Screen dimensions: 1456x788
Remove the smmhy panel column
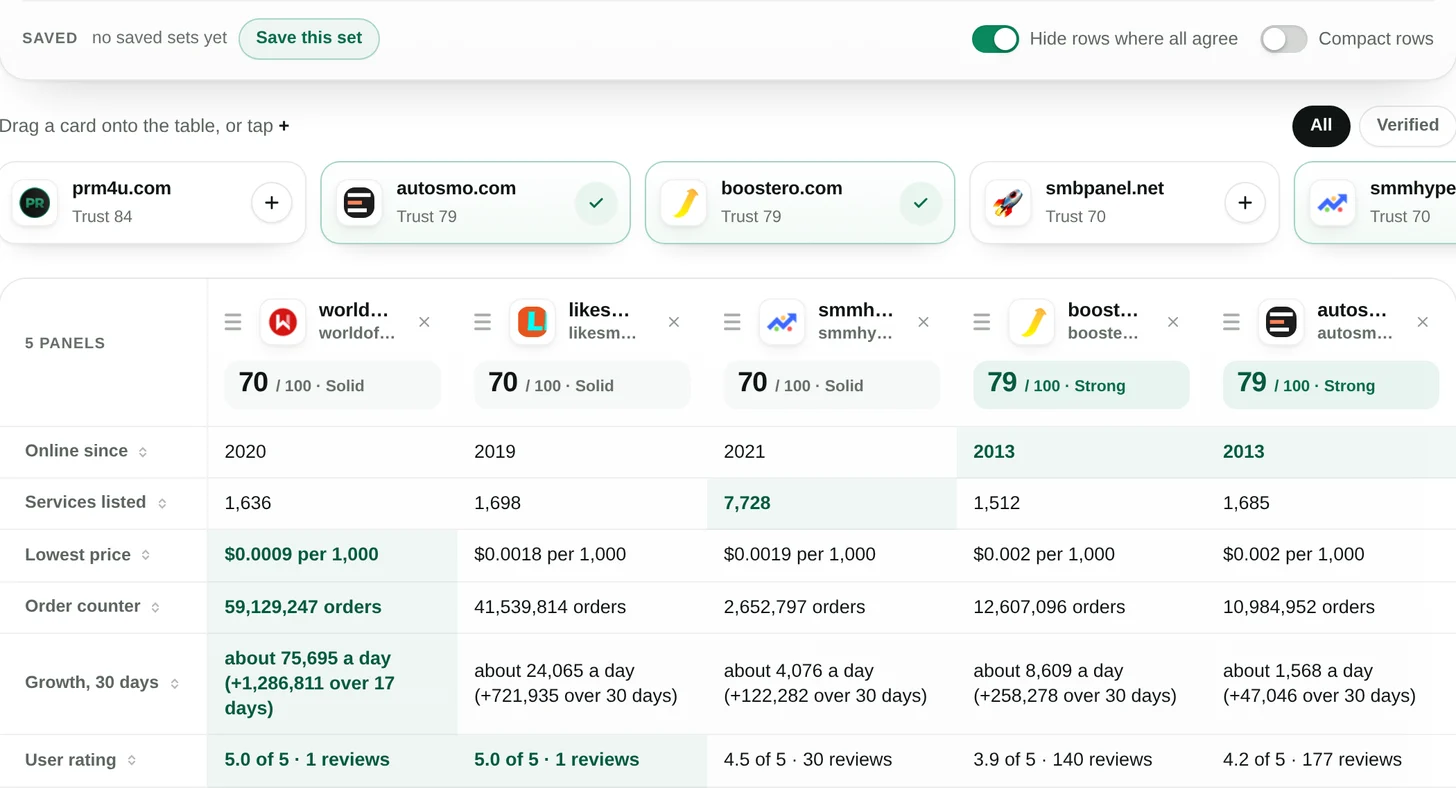point(923,322)
